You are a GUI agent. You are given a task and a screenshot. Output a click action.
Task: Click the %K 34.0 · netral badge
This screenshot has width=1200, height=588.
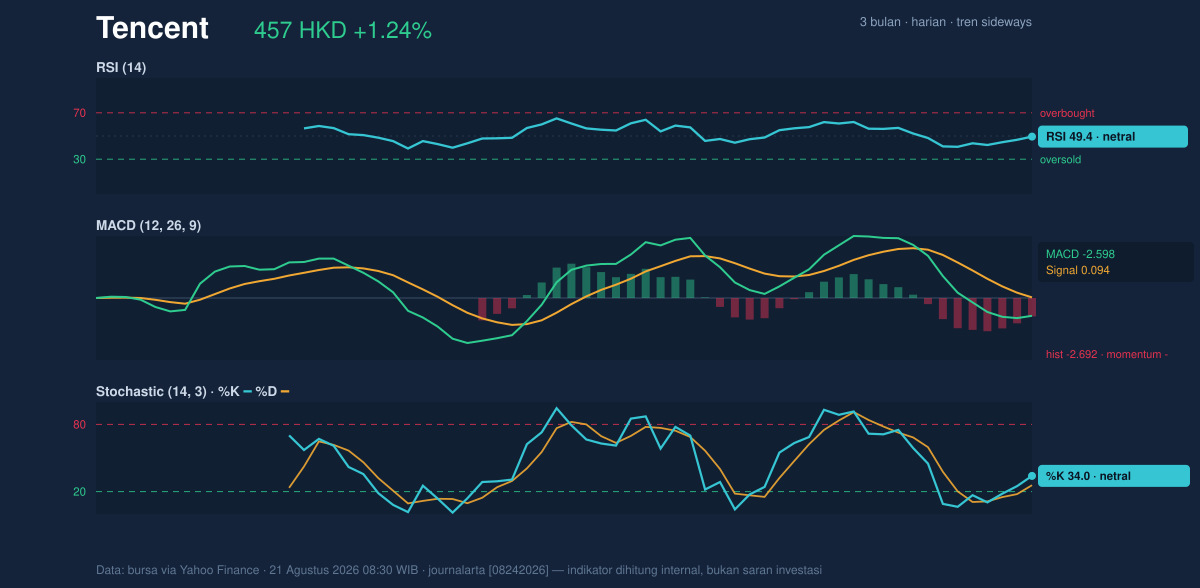pos(1113,476)
